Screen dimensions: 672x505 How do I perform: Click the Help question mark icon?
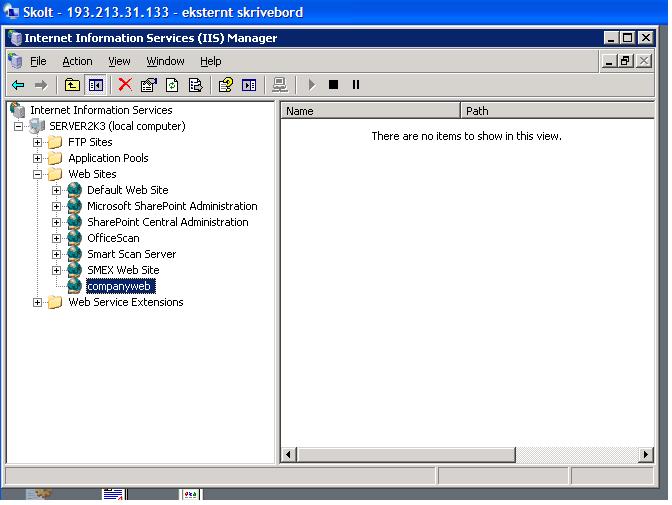225,85
